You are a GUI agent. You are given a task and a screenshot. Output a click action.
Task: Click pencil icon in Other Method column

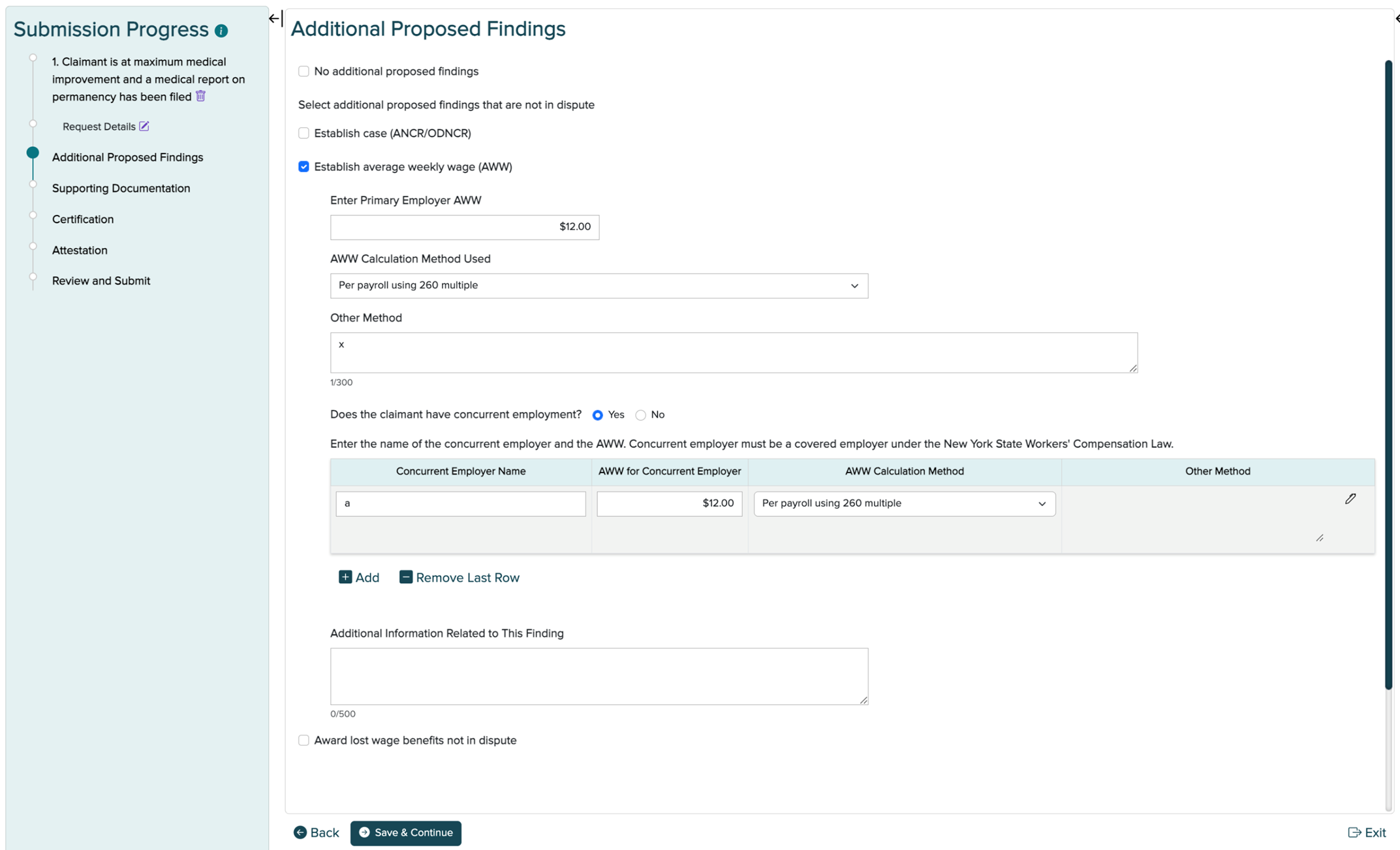coord(1350,499)
